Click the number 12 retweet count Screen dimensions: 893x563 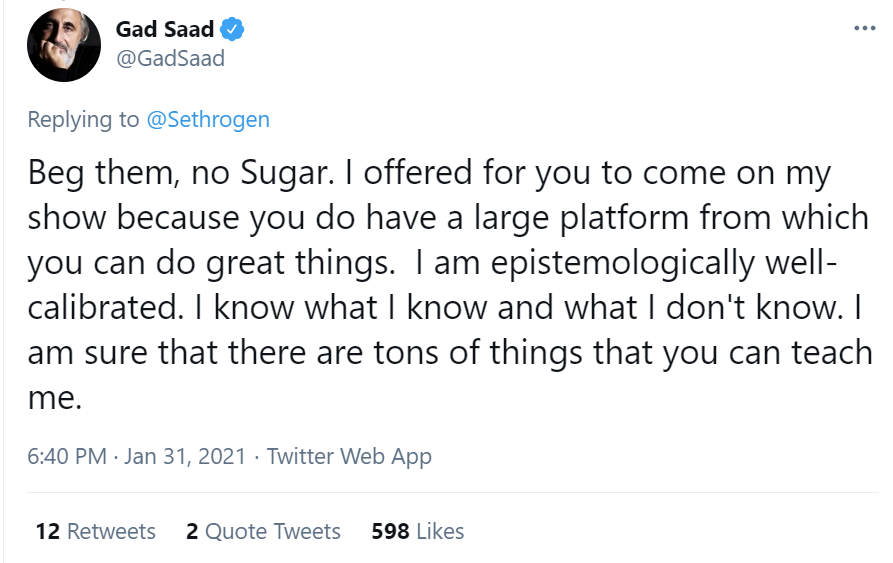click(x=48, y=531)
